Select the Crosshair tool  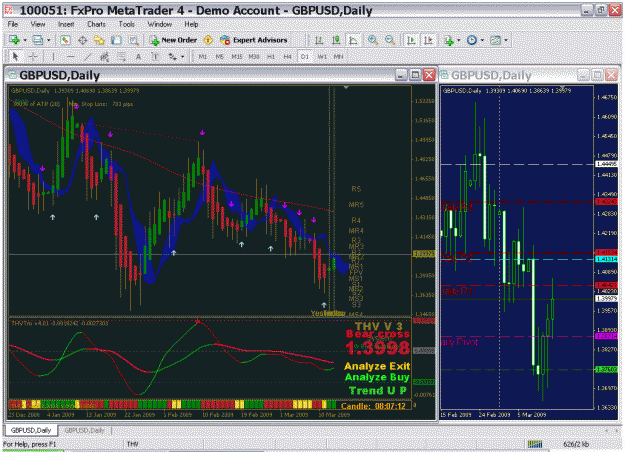(x=33, y=57)
